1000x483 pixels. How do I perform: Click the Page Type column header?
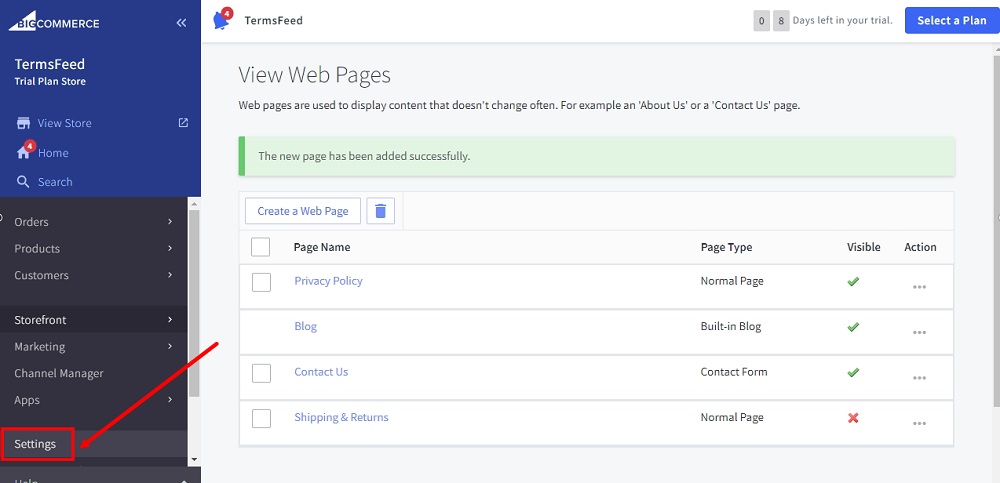726,247
